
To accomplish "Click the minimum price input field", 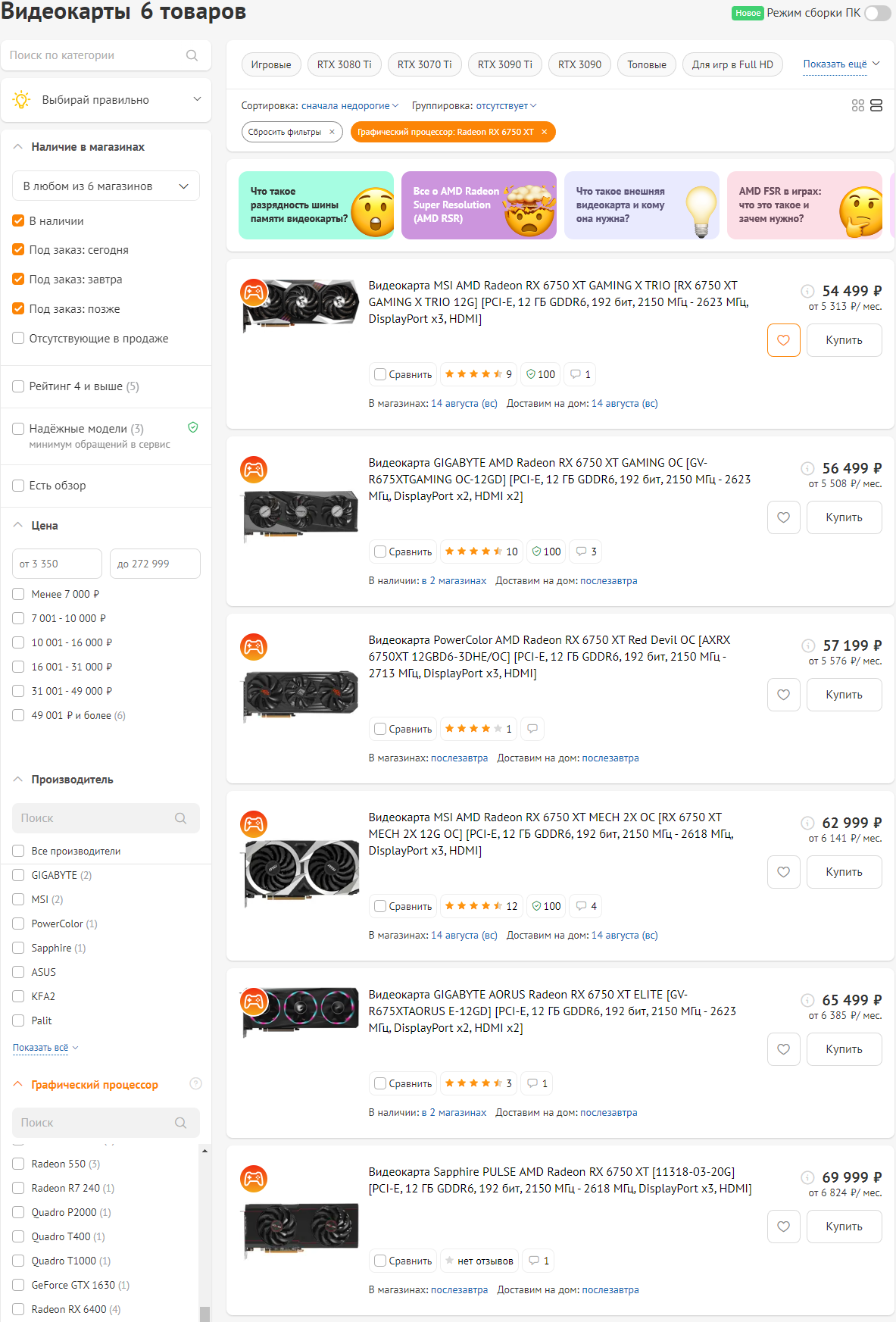I will click(x=57, y=564).
